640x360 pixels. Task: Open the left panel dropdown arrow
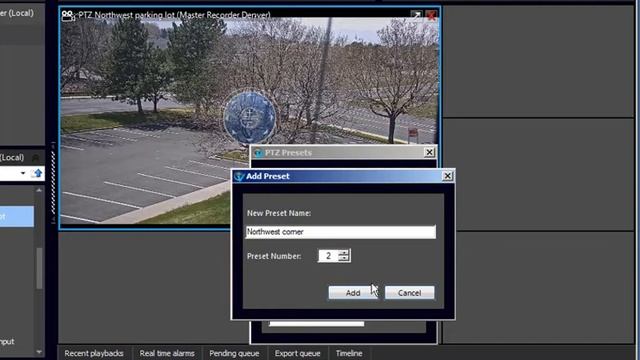pyautogui.click(x=23, y=173)
